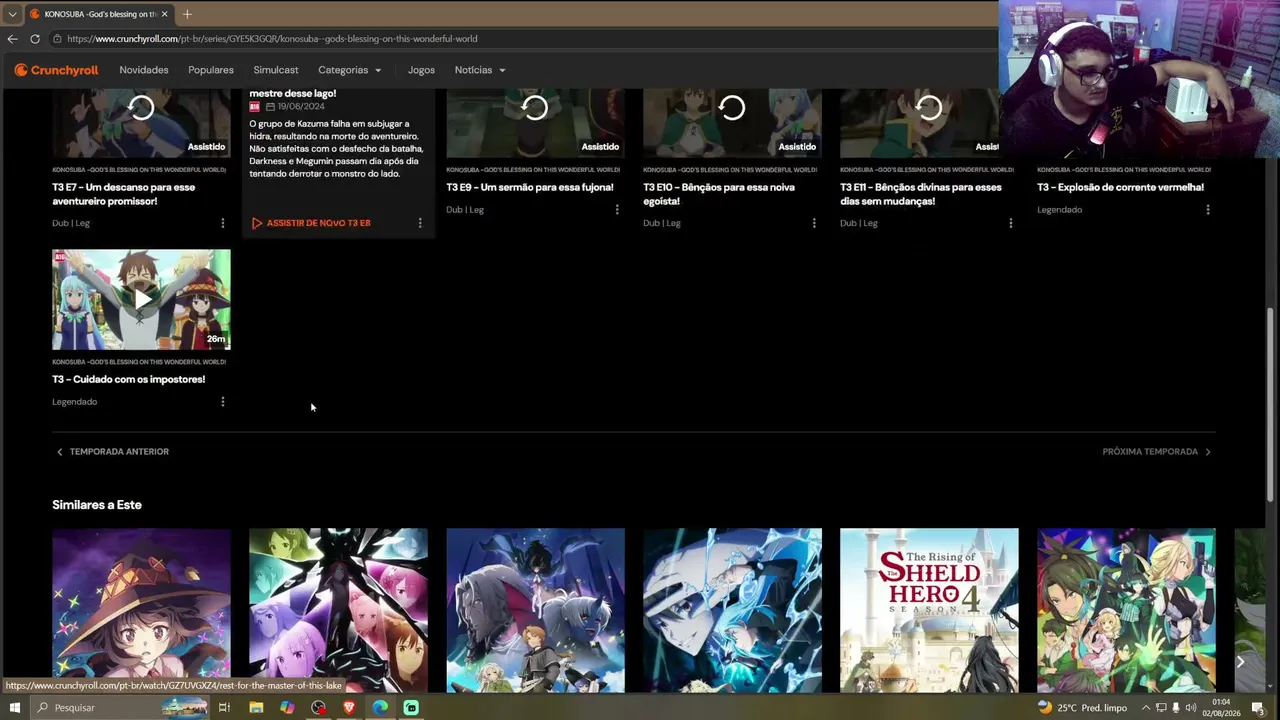1280x720 pixels.
Task: Open the Megumin witch-hat similar series poster
Action: tap(141, 610)
